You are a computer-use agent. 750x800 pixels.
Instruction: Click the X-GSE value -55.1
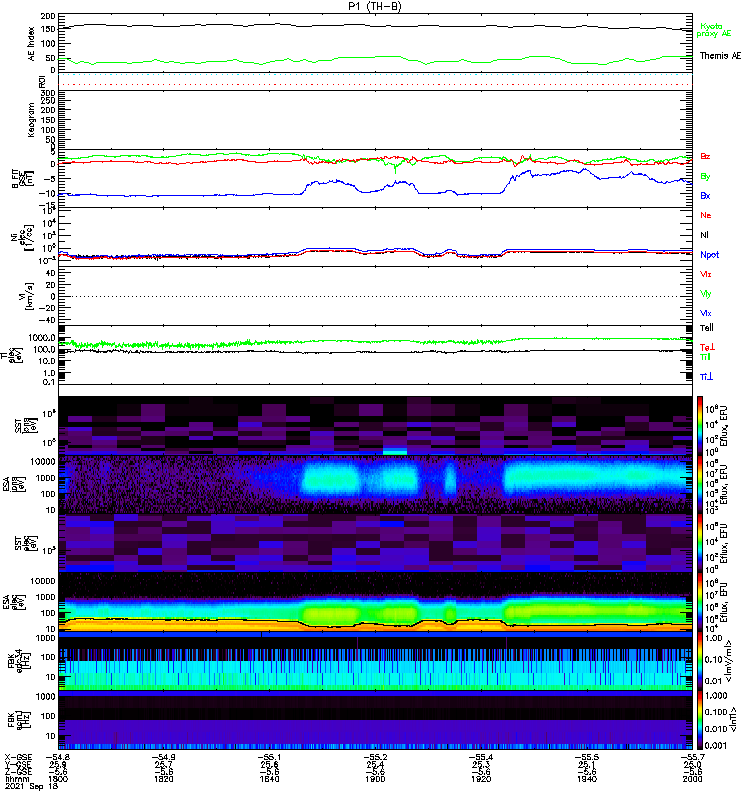click(x=269, y=757)
